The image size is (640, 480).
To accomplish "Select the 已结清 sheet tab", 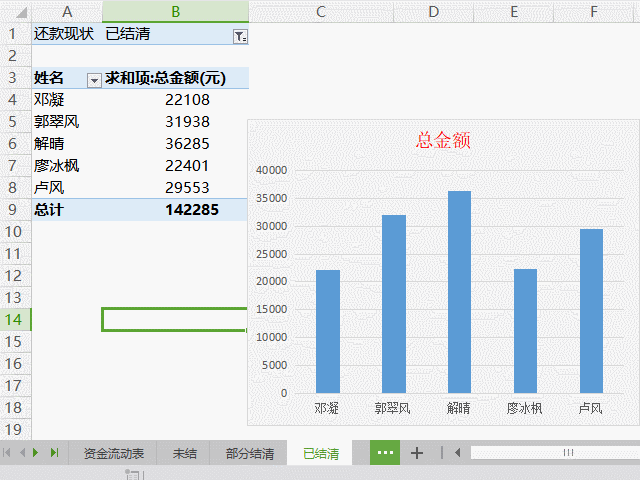I will pyautogui.click(x=320, y=453).
